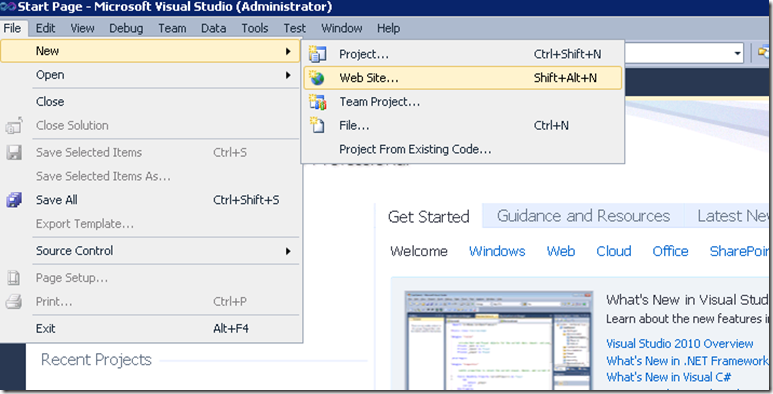Screen dimensions: 773x394
Task: Open the Tools menu
Action: [x=254, y=28]
